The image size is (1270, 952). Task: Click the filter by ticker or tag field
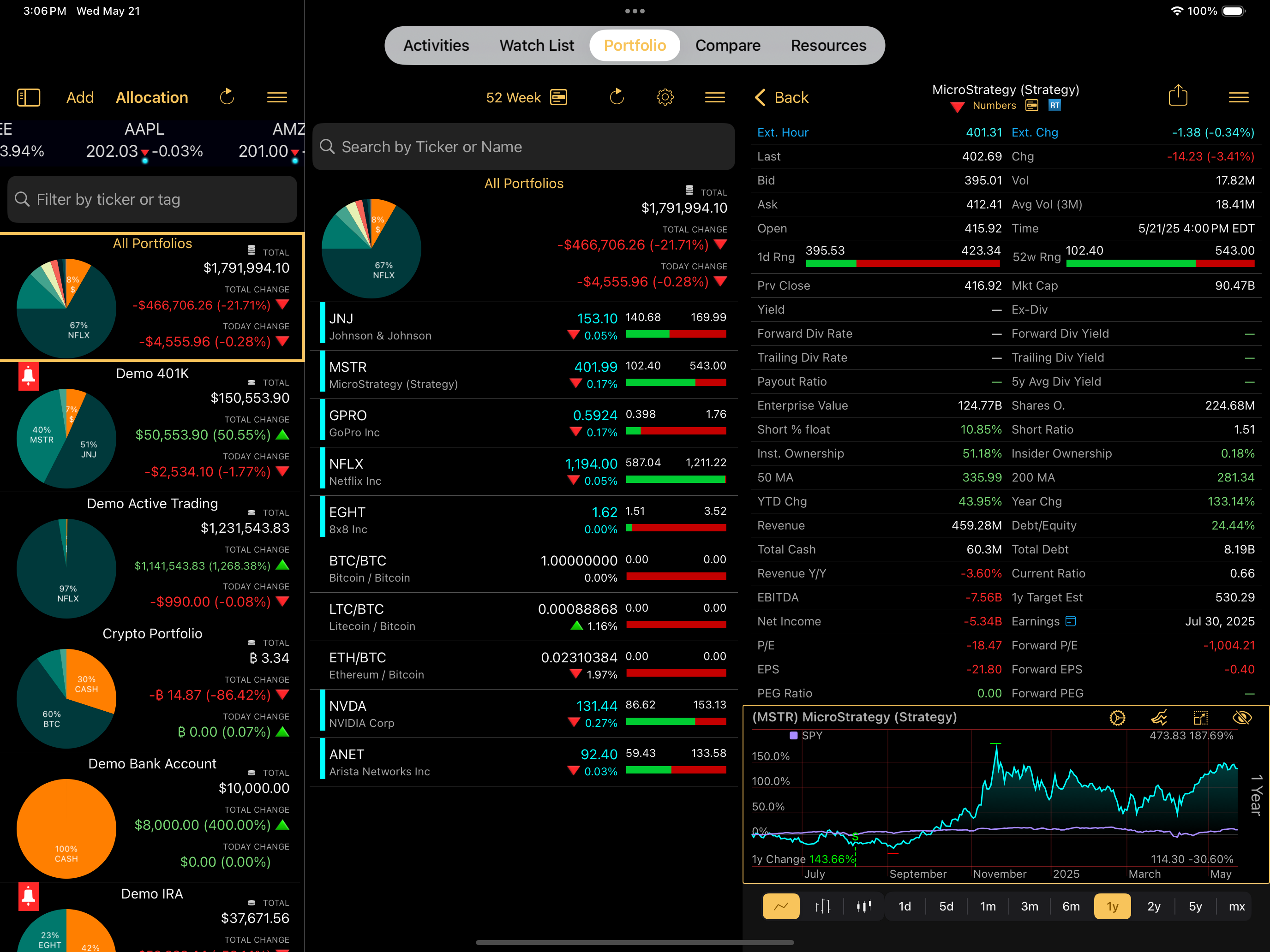click(x=152, y=199)
